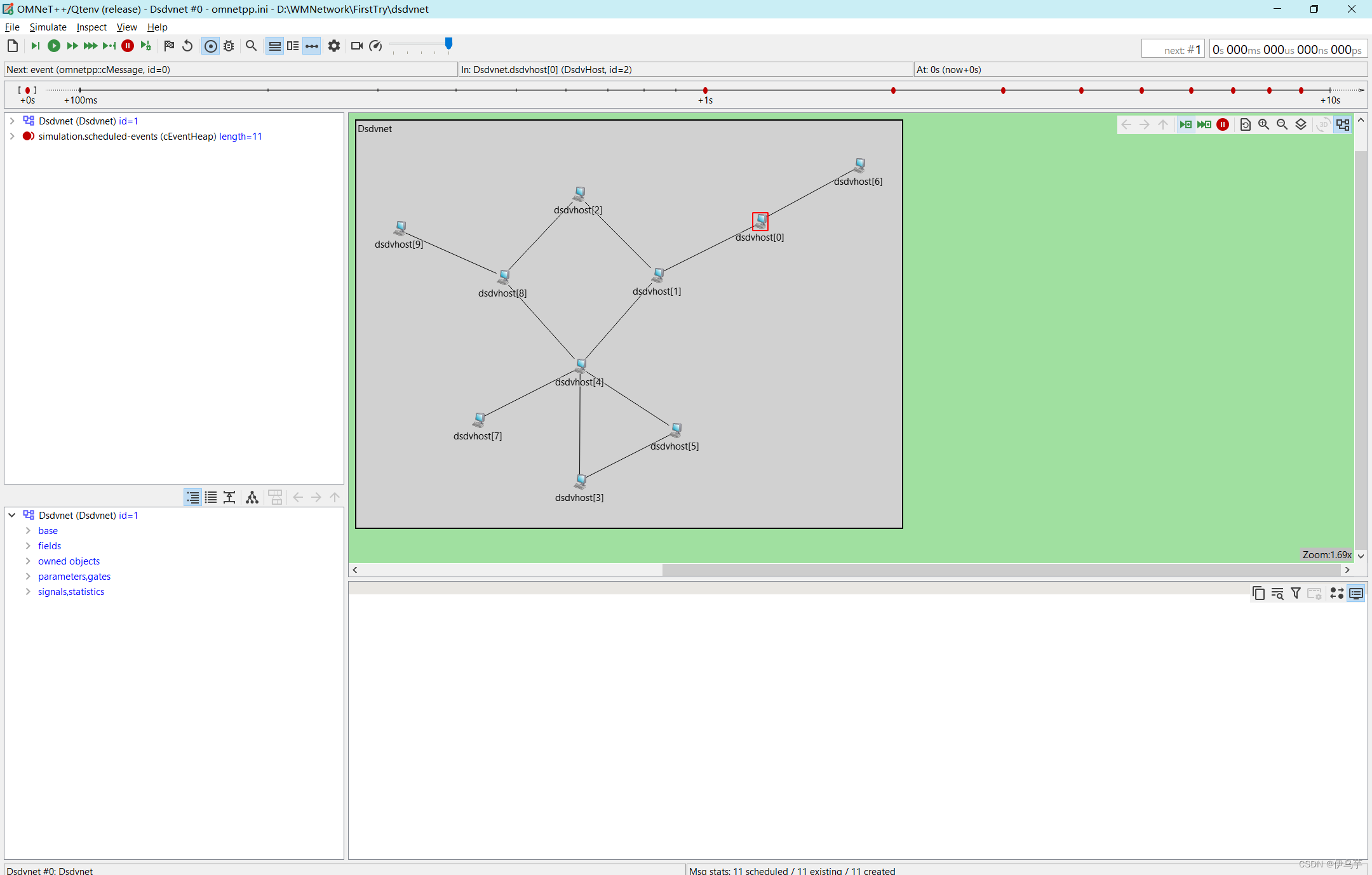Viewport: 1372px width, 875px height.
Task: Open the Simulate menu
Action: 48,27
